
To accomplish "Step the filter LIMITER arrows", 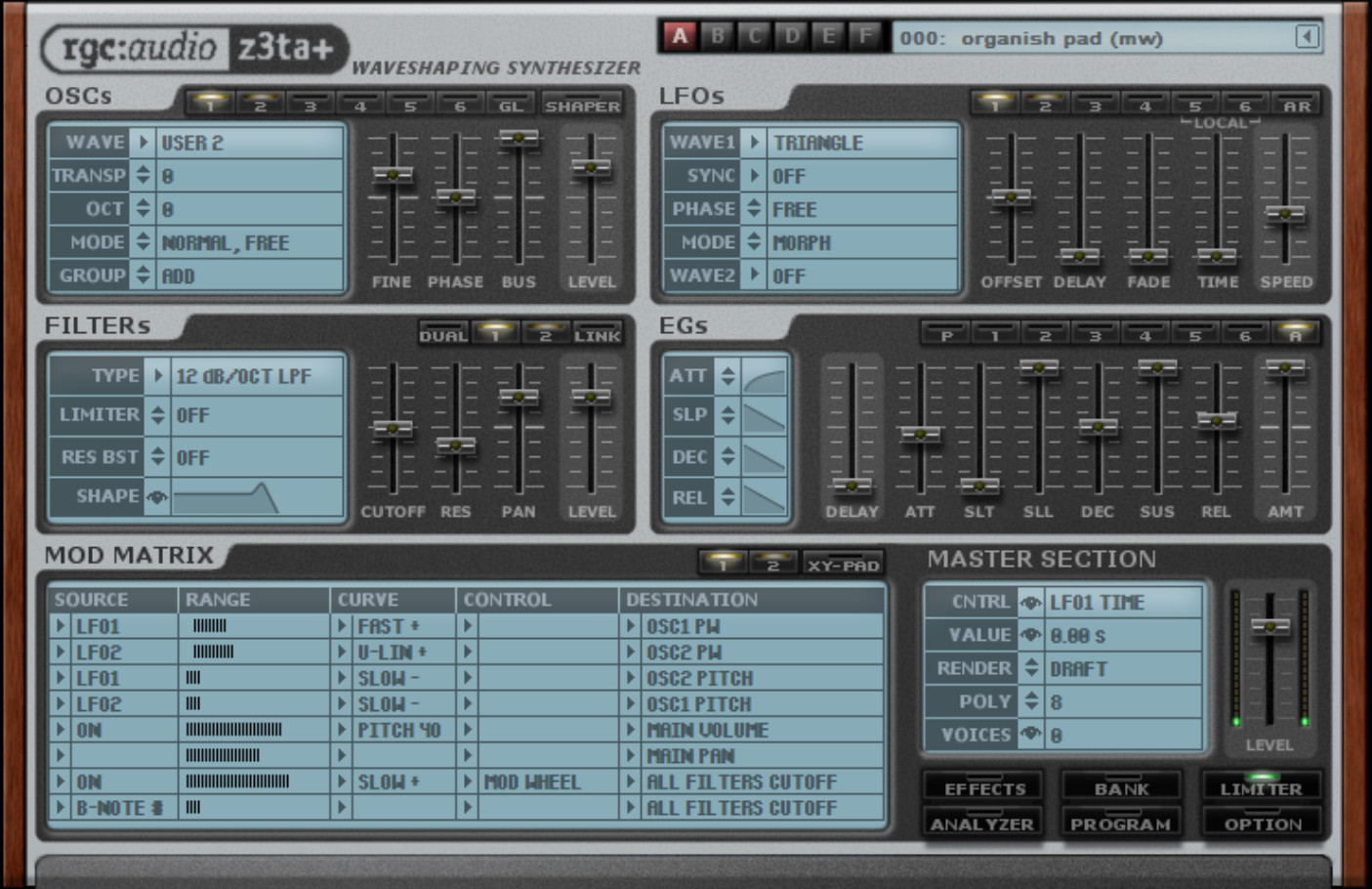I will coord(157,415).
